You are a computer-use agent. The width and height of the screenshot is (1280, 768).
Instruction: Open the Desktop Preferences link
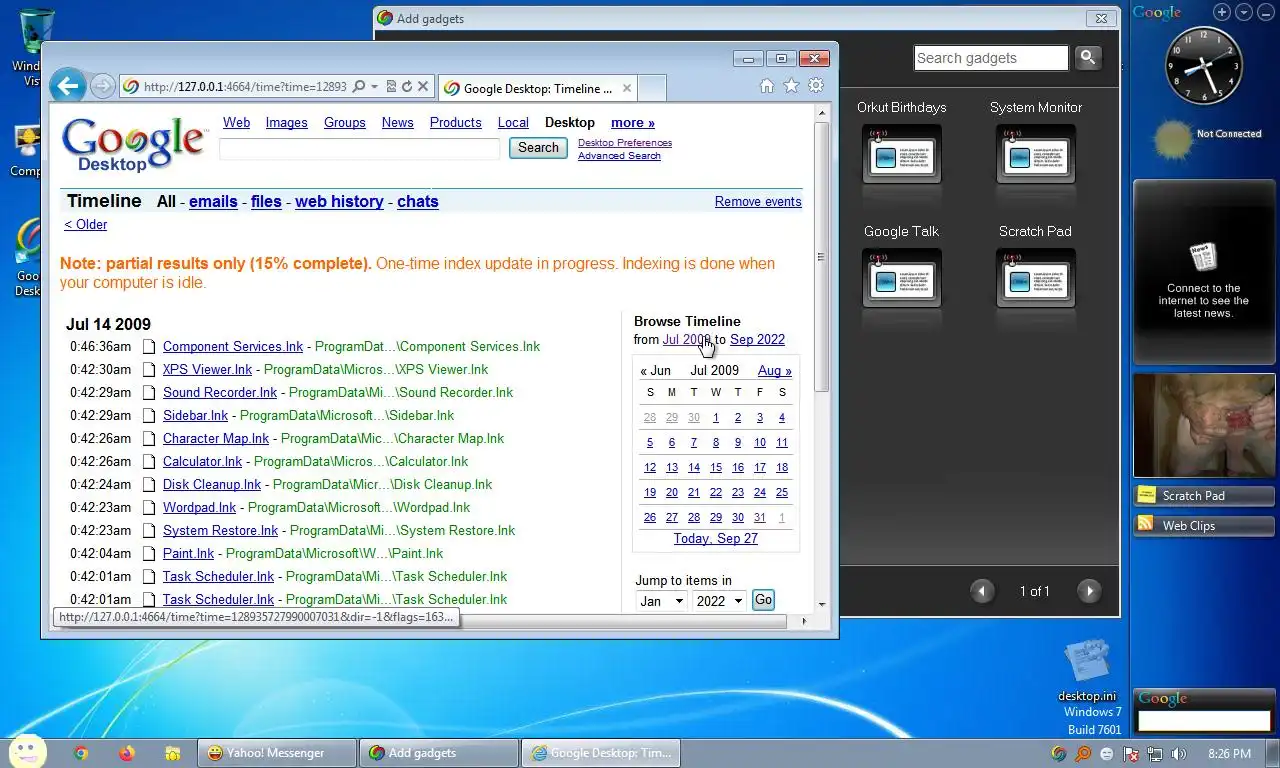[625, 143]
